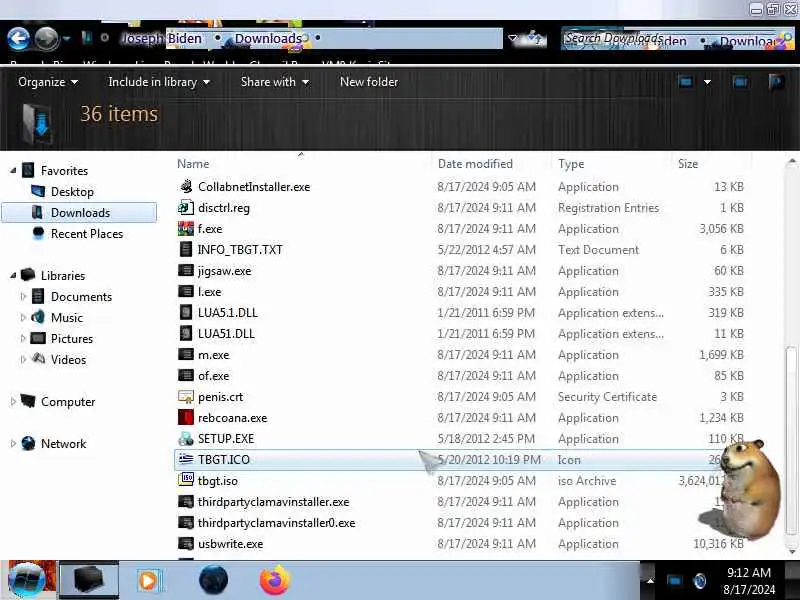Expand the Videos library node
800x600 pixels.
click(23, 359)
